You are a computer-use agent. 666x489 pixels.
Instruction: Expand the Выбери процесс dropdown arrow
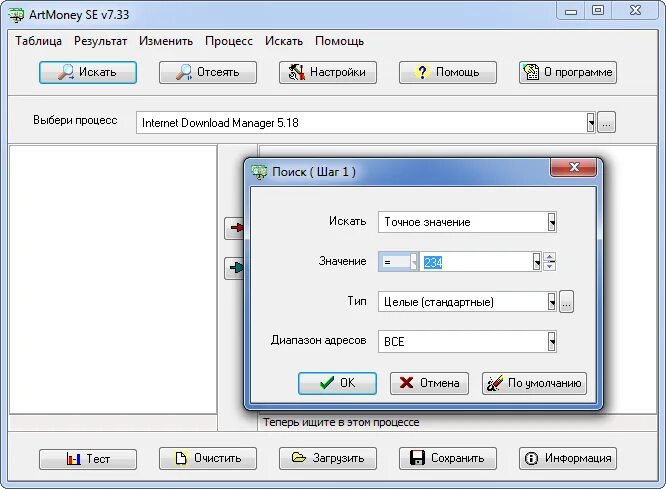590,123
